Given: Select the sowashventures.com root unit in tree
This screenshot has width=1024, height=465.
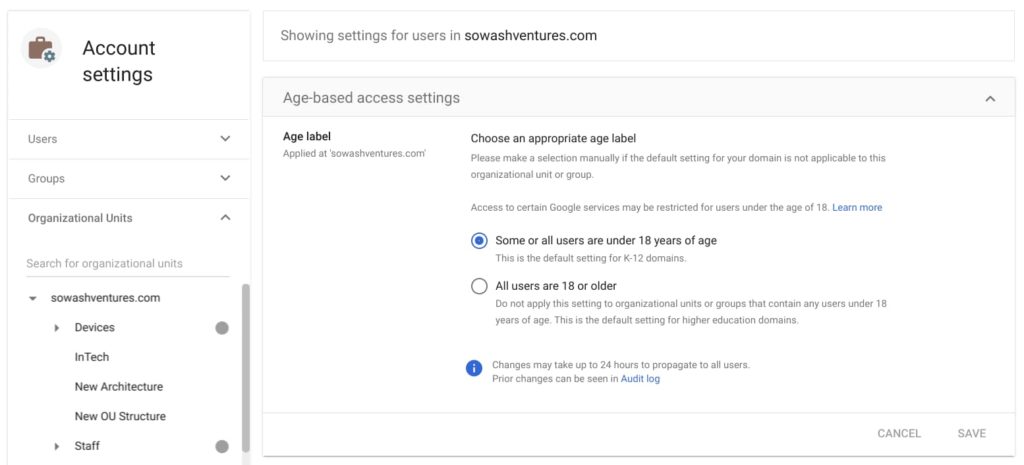Looking at the screenshot, I should (x=106, y=298).
